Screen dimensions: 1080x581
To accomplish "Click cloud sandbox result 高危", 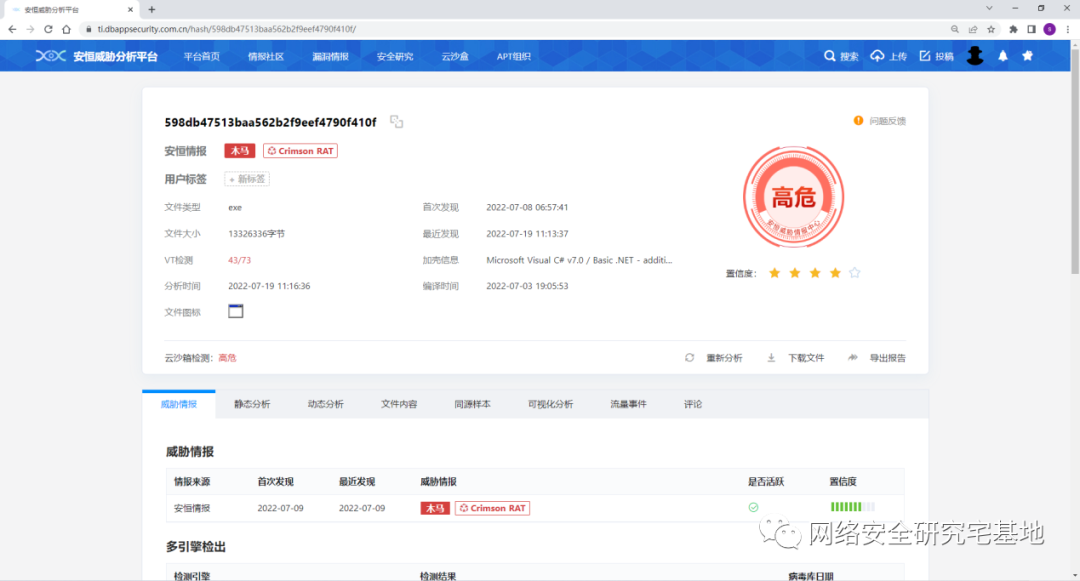I will coord(227,358).
